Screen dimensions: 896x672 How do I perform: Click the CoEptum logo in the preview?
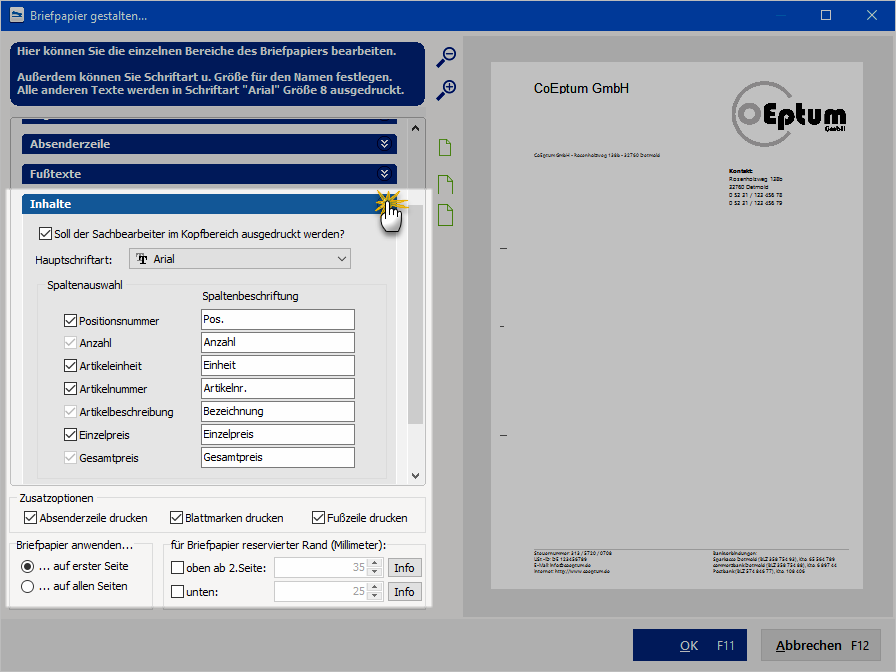tap(789, 114)
